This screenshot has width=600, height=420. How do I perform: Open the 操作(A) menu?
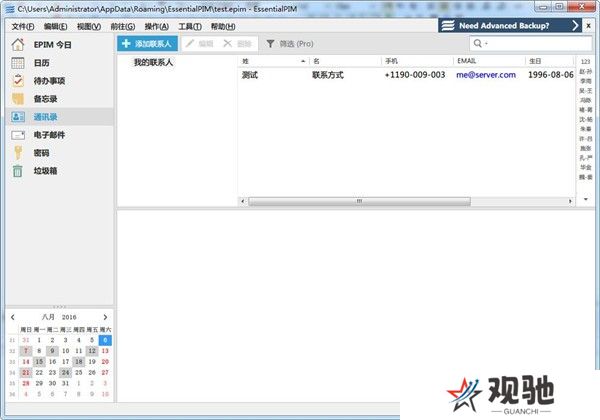pos(157,26)
